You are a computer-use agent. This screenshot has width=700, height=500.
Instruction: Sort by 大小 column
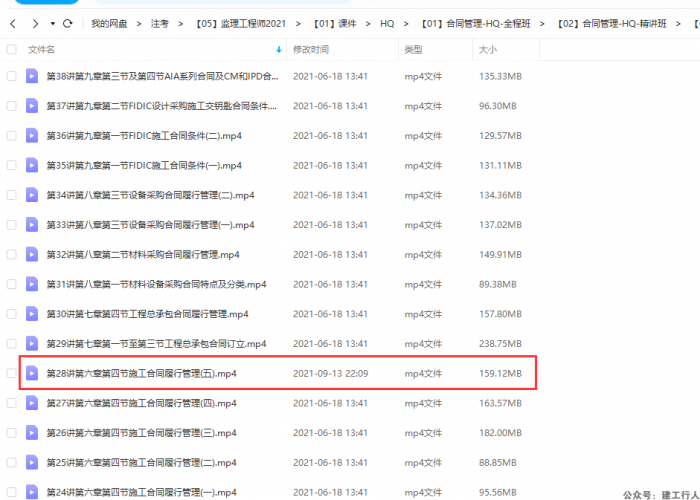(488, 50)
